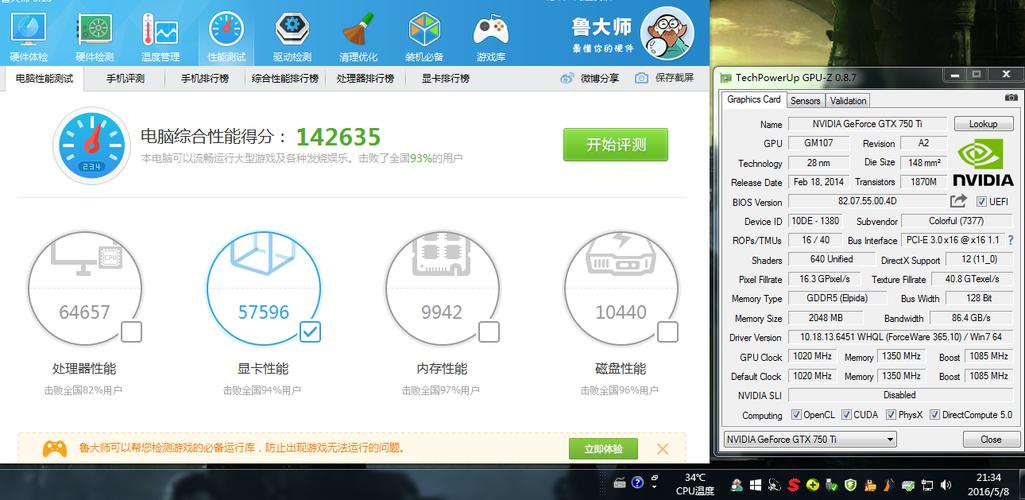Image resolution: width=1025 pixels, height=500 pixels.
Task: Click the Driver Version field in GPU-Z
Action: coord(900,337)
